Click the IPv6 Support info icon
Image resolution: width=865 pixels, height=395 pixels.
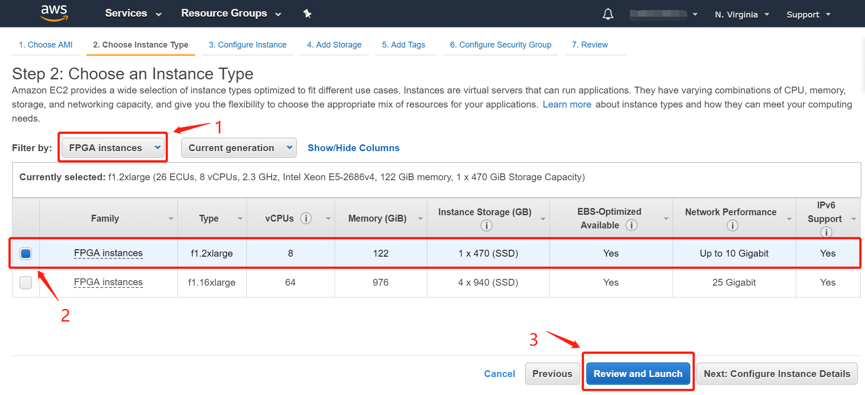825,232
